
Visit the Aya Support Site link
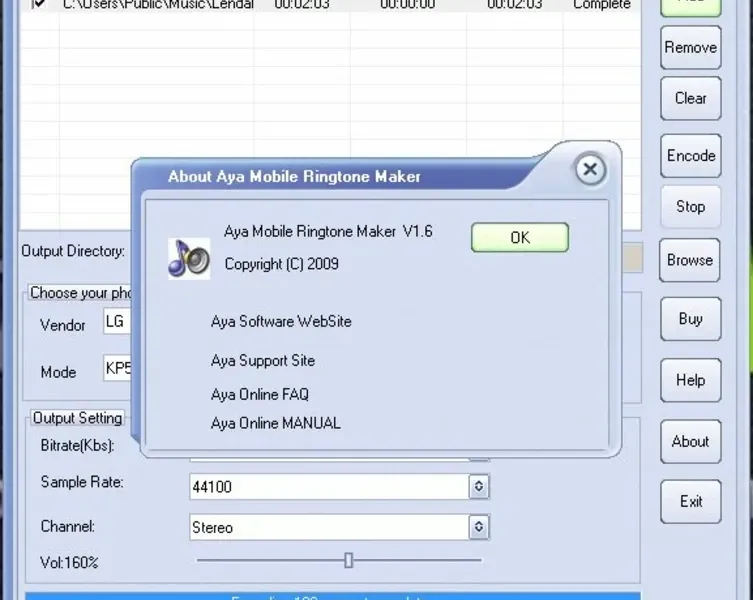coord(263,361)
